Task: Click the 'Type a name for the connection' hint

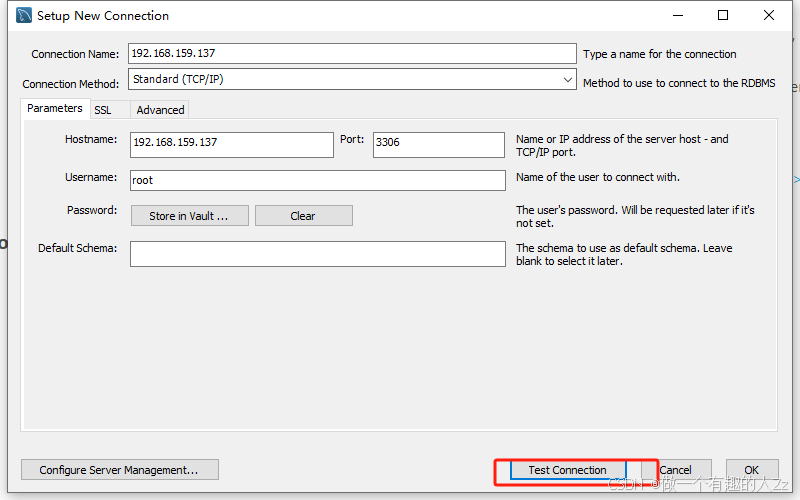Action: 660,54
